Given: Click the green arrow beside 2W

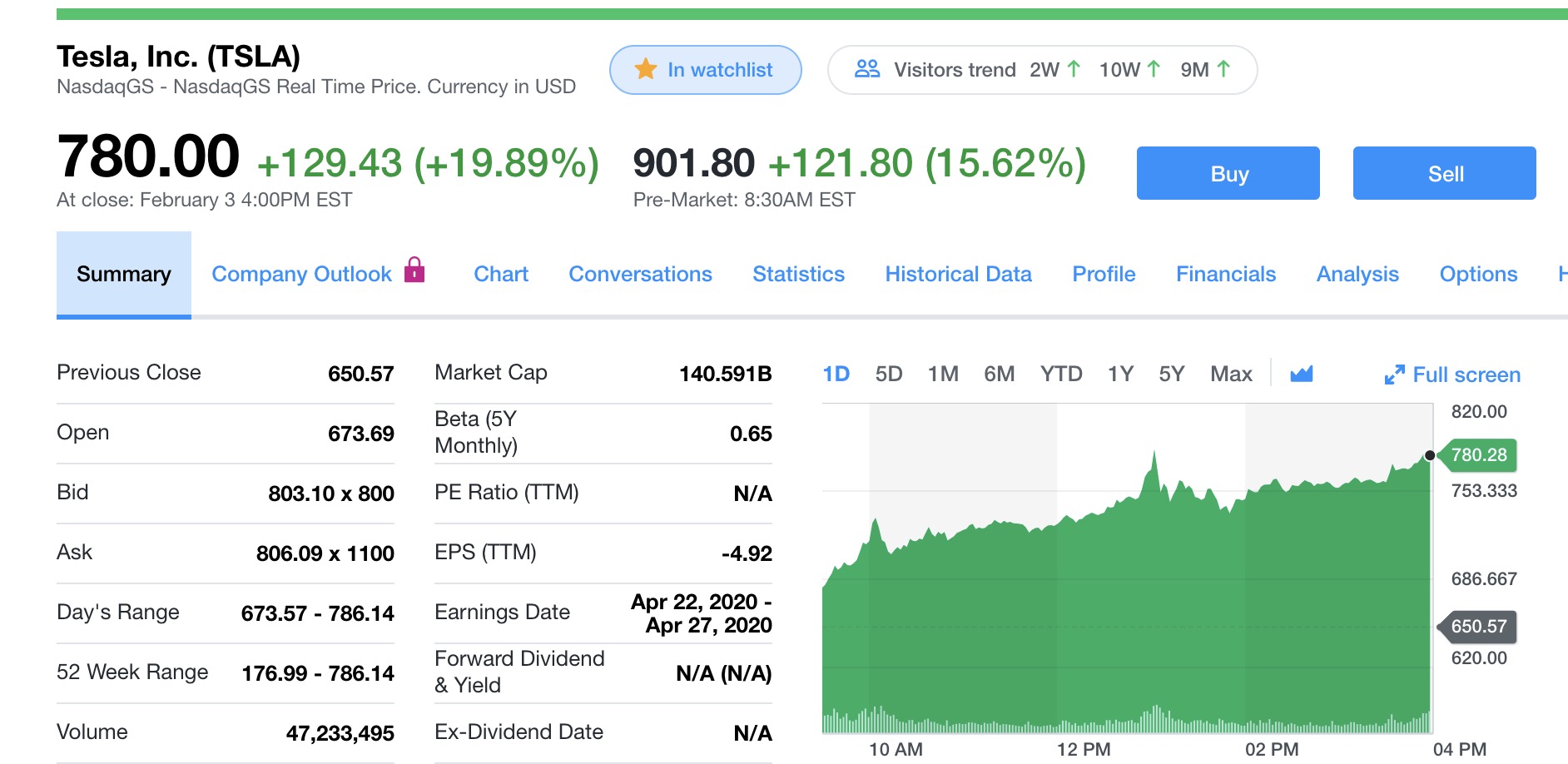Looking at the screenshot, I should [x=1074, y=69].
